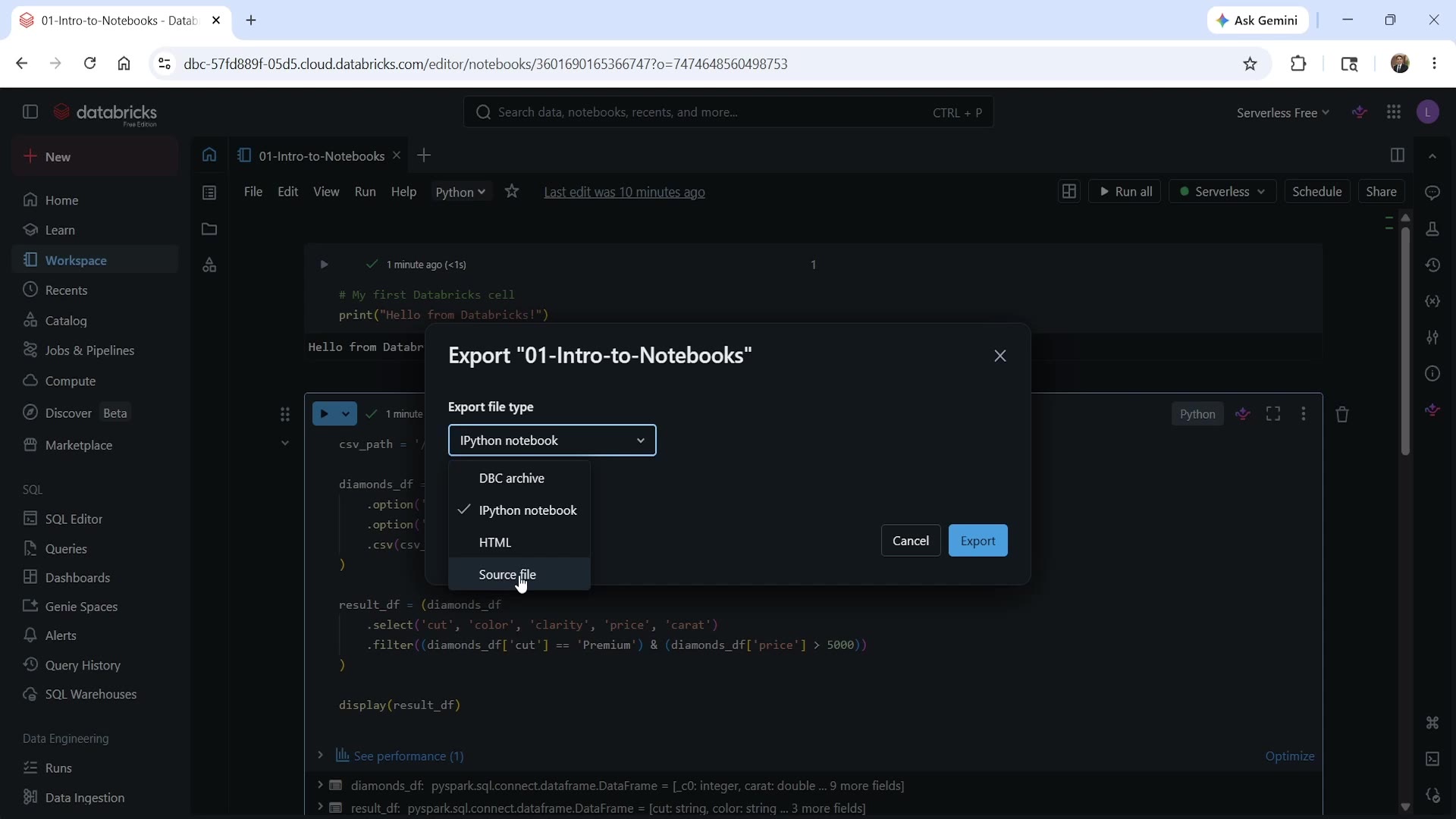Viewport: 1456px width, 819px height.
Task: Click the Schedule button
Action: point(1317,192)
